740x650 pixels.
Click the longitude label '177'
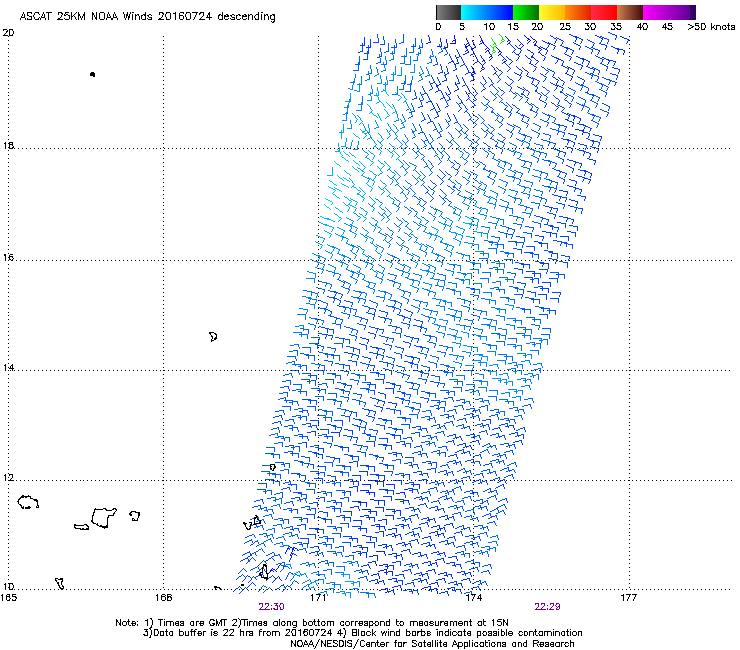point(628,598)
